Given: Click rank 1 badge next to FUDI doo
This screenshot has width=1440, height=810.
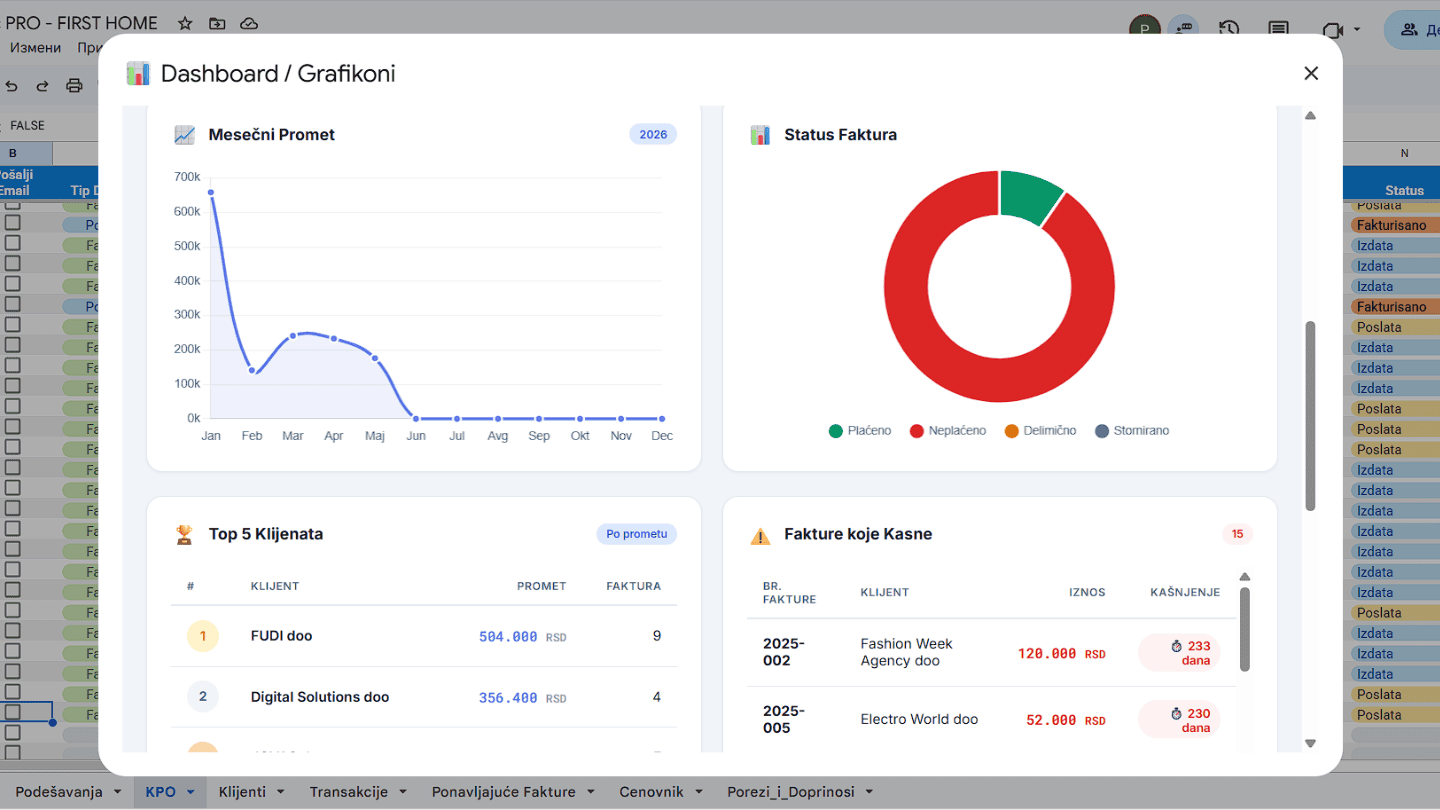Looking at the screenshot, I should pos(203,636).
